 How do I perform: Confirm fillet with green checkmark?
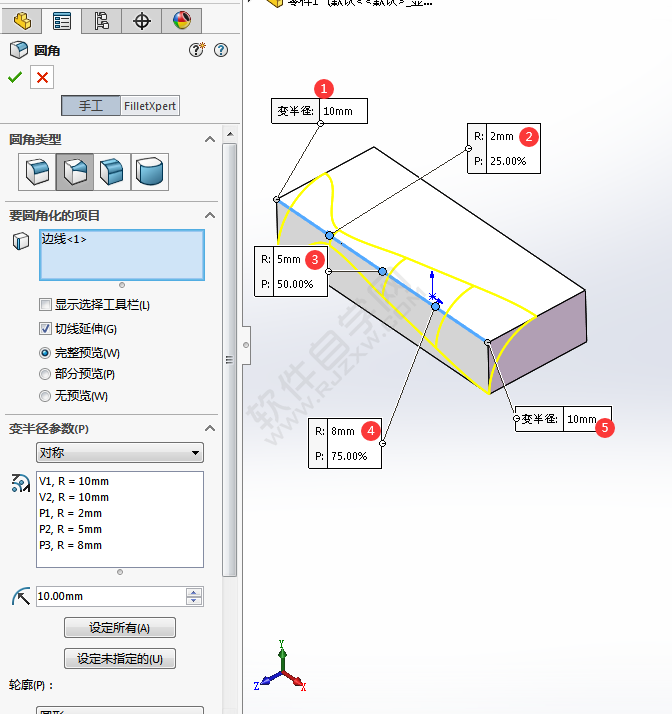pos(15,77)
